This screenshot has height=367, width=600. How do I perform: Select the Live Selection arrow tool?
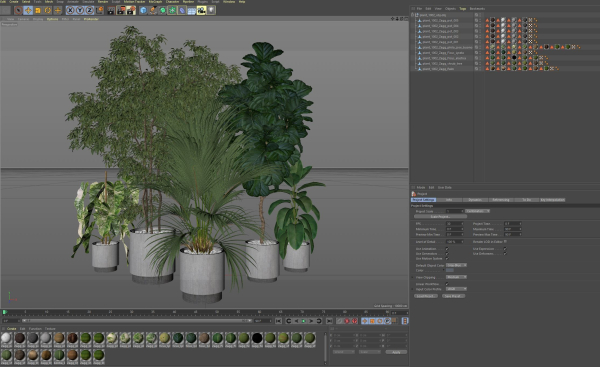click(x=18, y=10)
